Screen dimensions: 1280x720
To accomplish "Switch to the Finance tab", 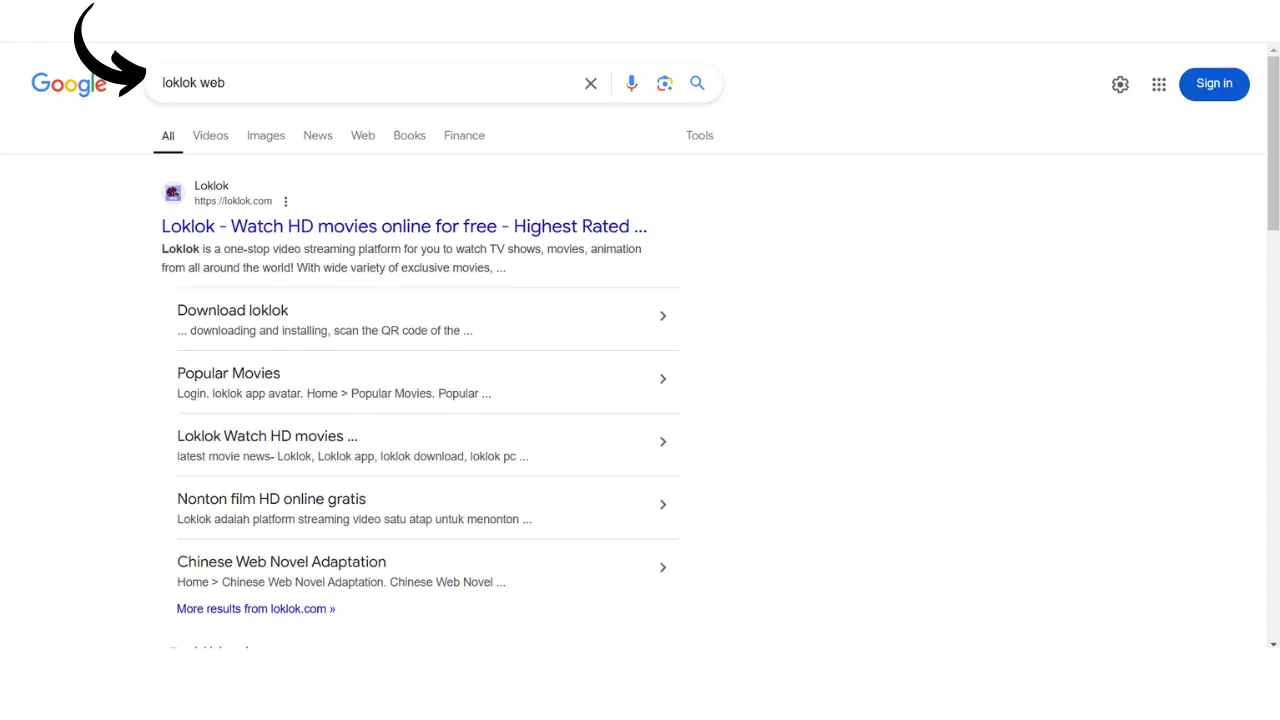I will (464, 136).
